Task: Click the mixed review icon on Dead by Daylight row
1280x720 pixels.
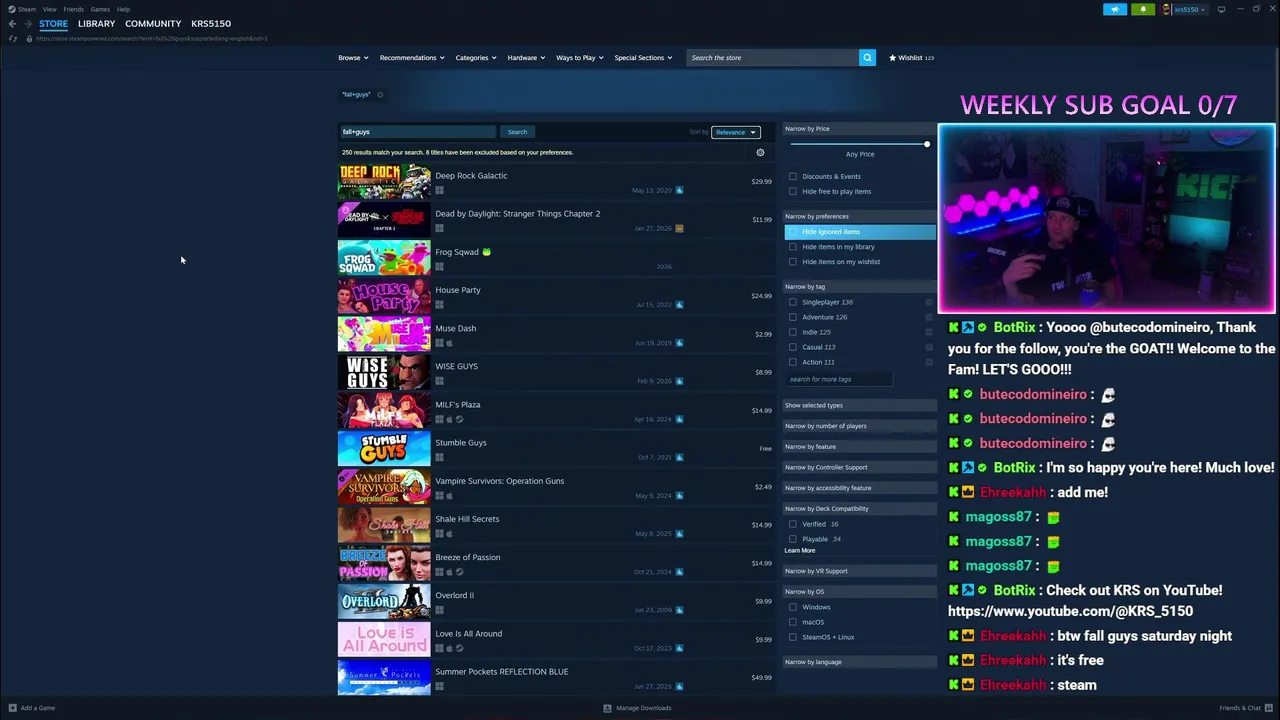Action: 679,228
